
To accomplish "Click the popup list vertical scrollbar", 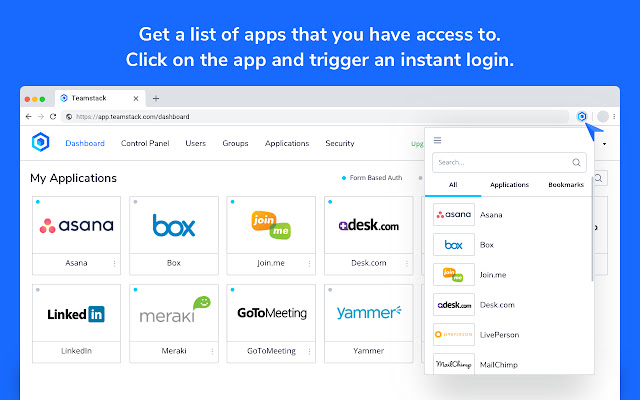I will point(592,229).
